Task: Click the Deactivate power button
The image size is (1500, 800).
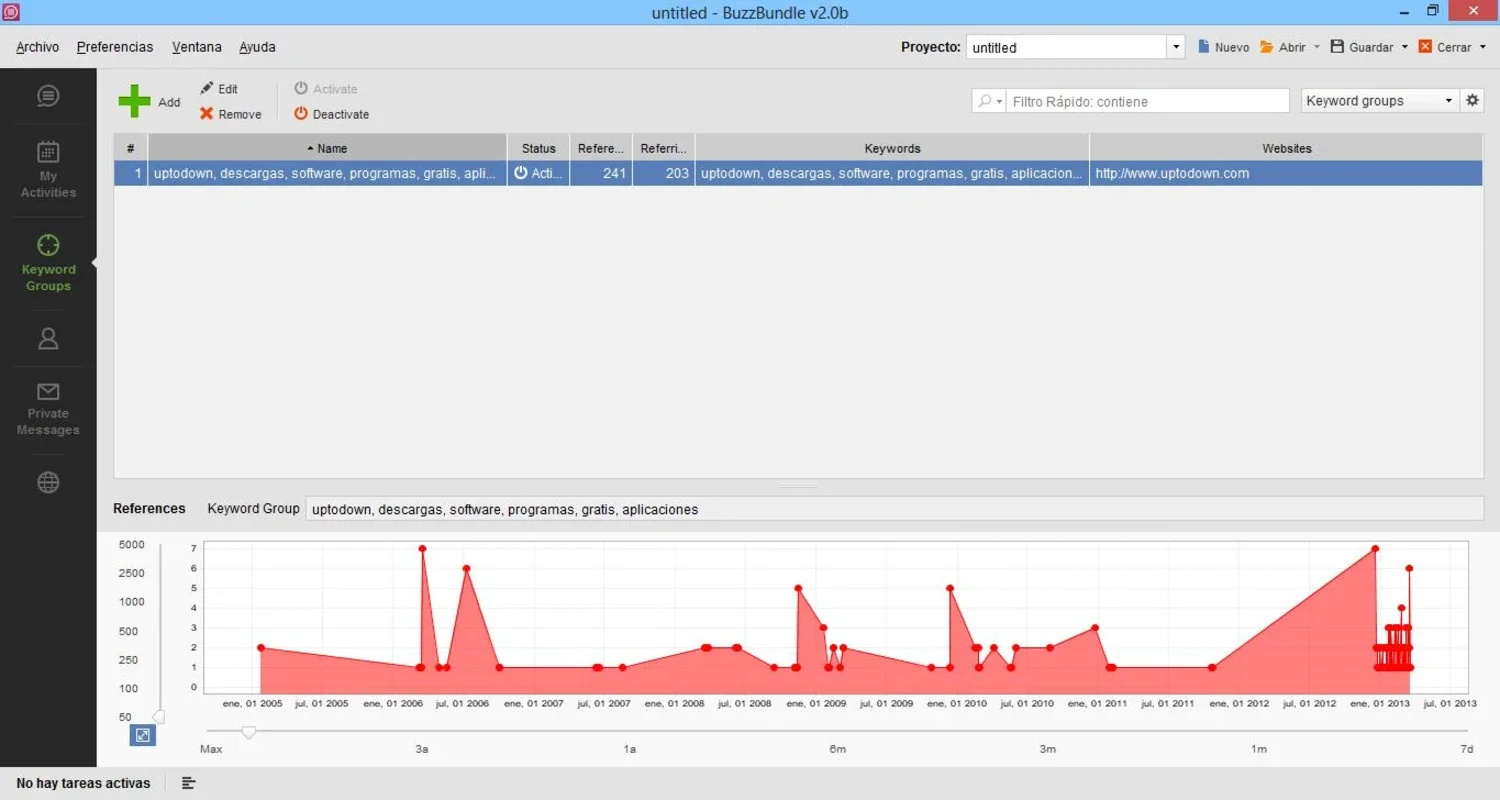Action: click(331, 114)
